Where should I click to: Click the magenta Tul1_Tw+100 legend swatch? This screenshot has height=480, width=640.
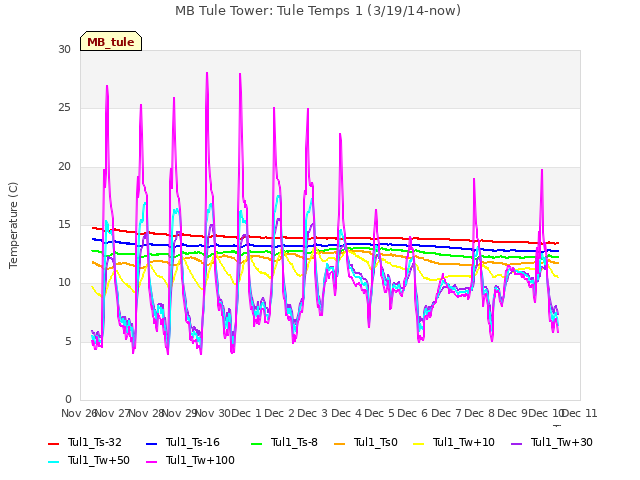151,462
